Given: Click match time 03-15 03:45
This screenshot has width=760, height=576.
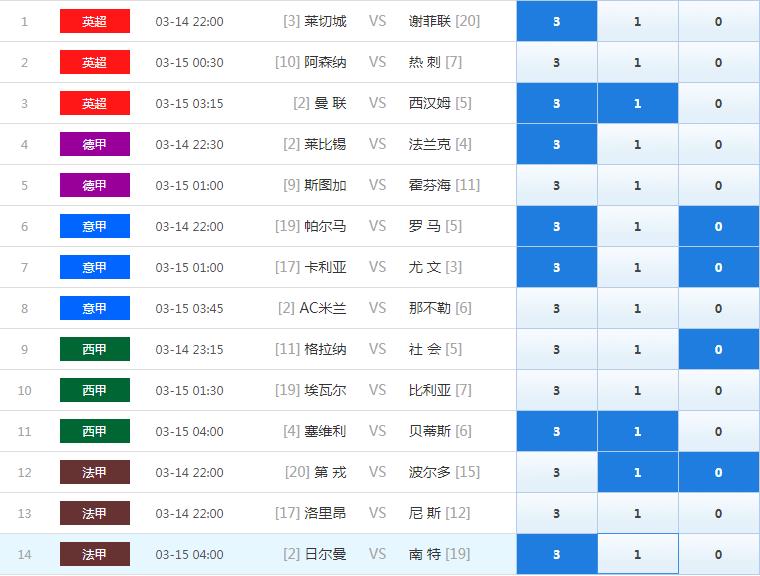Looking at the screenshot, I should pyautogui.click(x=190, y=308).
